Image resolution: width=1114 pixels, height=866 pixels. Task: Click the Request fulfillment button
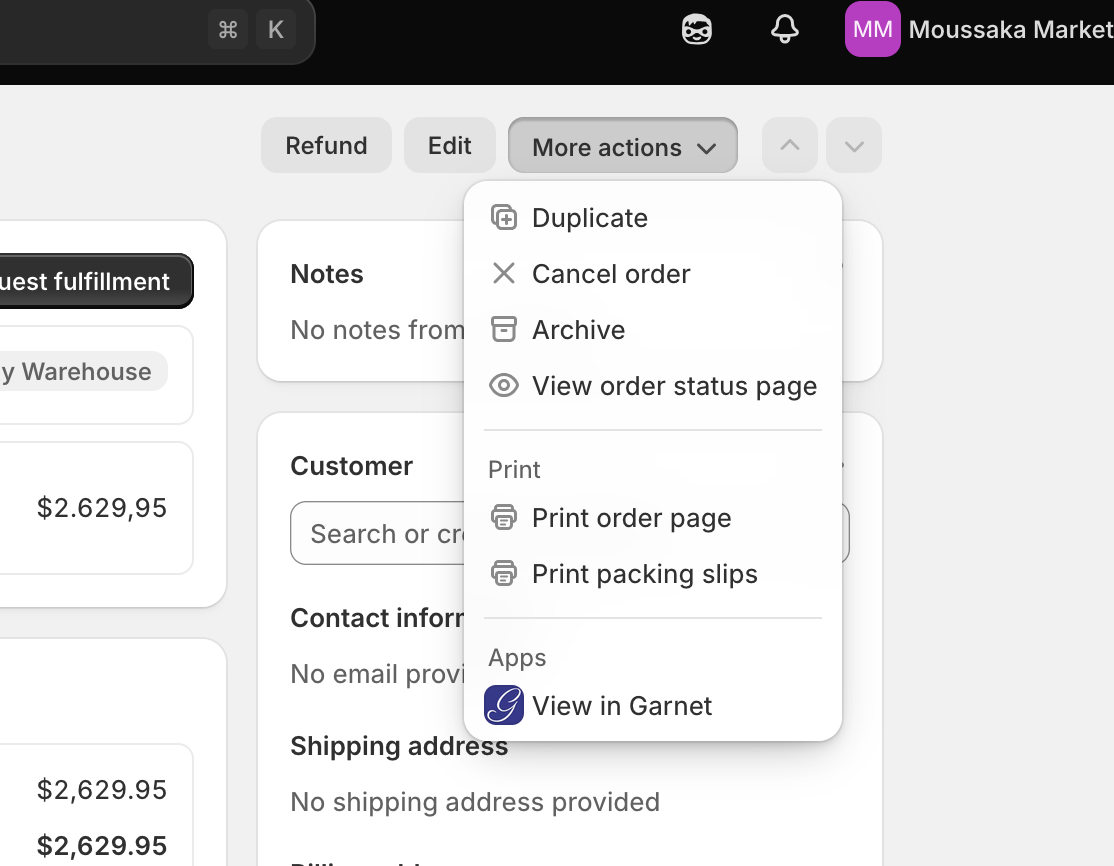tap(95, 281)
